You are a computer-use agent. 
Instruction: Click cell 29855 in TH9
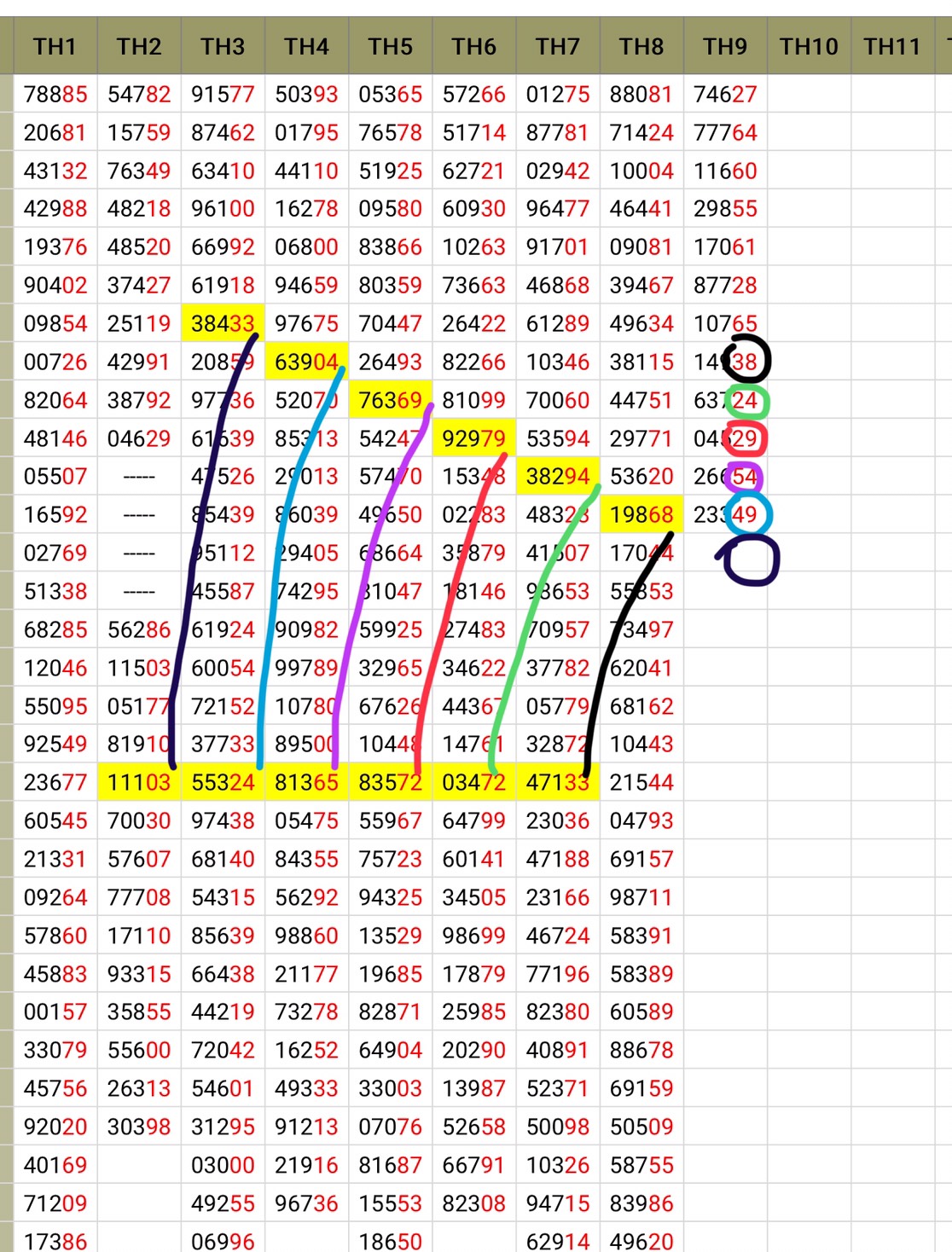724,208
